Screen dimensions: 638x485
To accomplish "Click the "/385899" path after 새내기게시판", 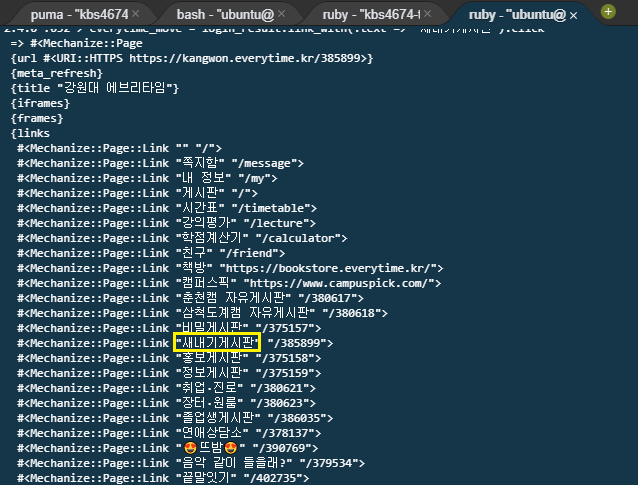I will pyautogui.click(x=300, y=343).
